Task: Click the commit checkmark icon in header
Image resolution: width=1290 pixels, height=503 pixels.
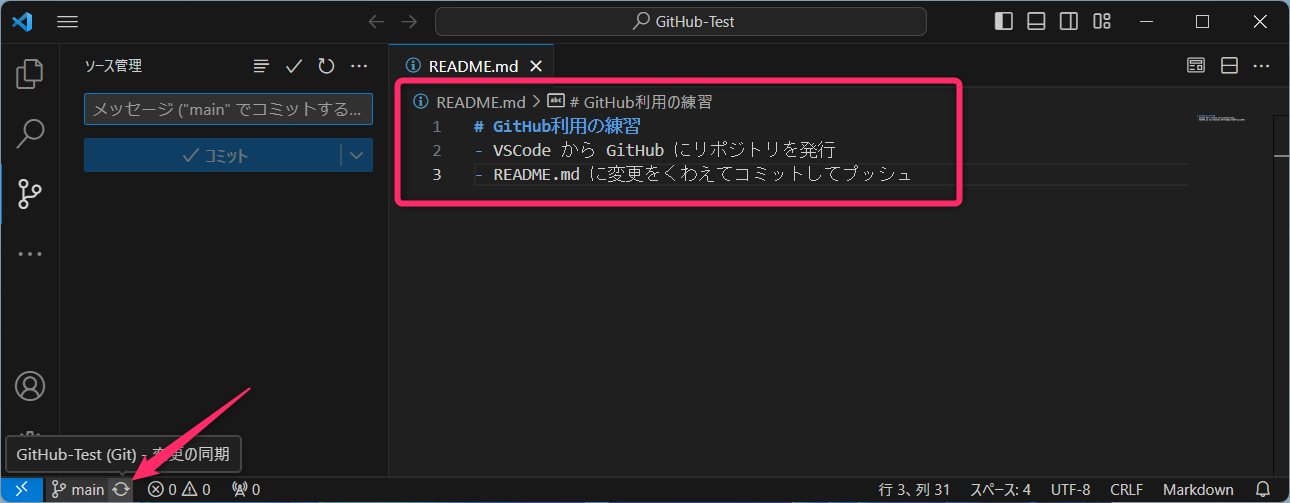Action: coord(293,66)
